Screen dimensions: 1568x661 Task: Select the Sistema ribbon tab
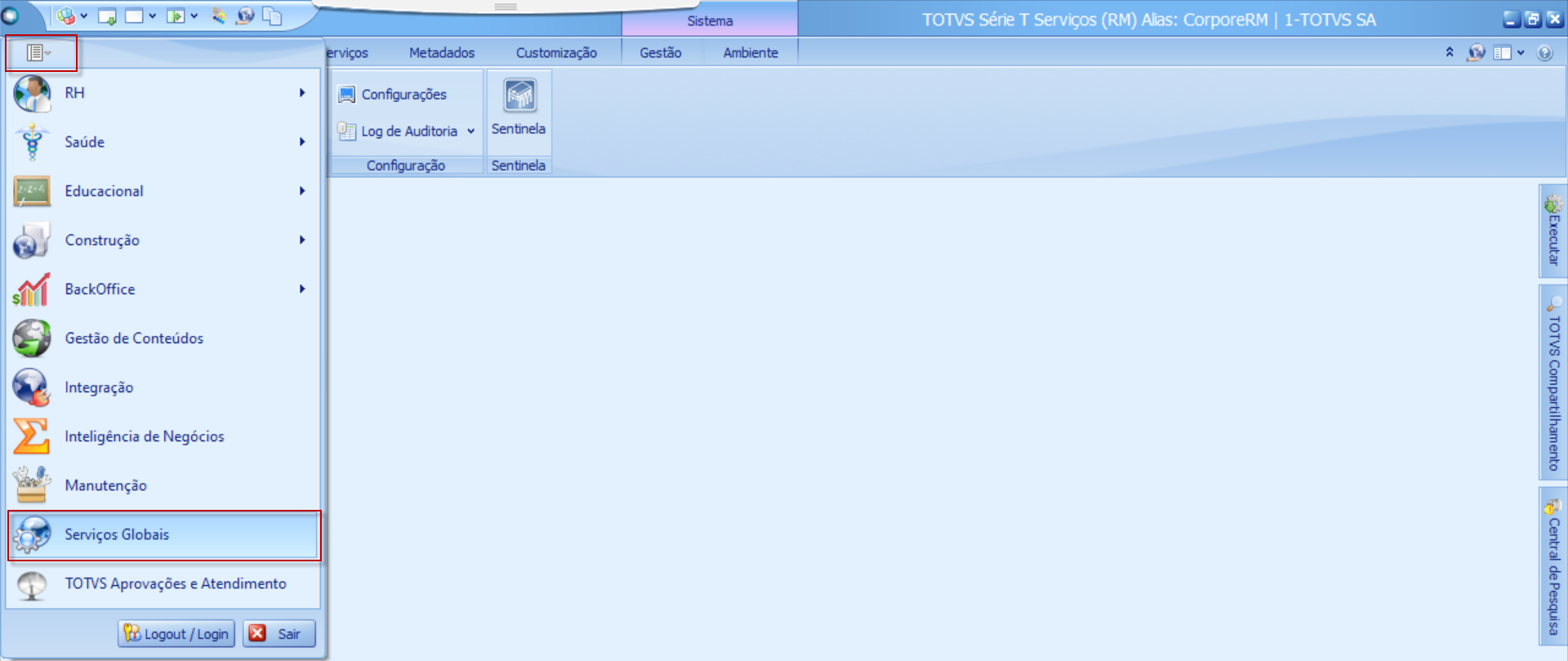coord(710,20)
